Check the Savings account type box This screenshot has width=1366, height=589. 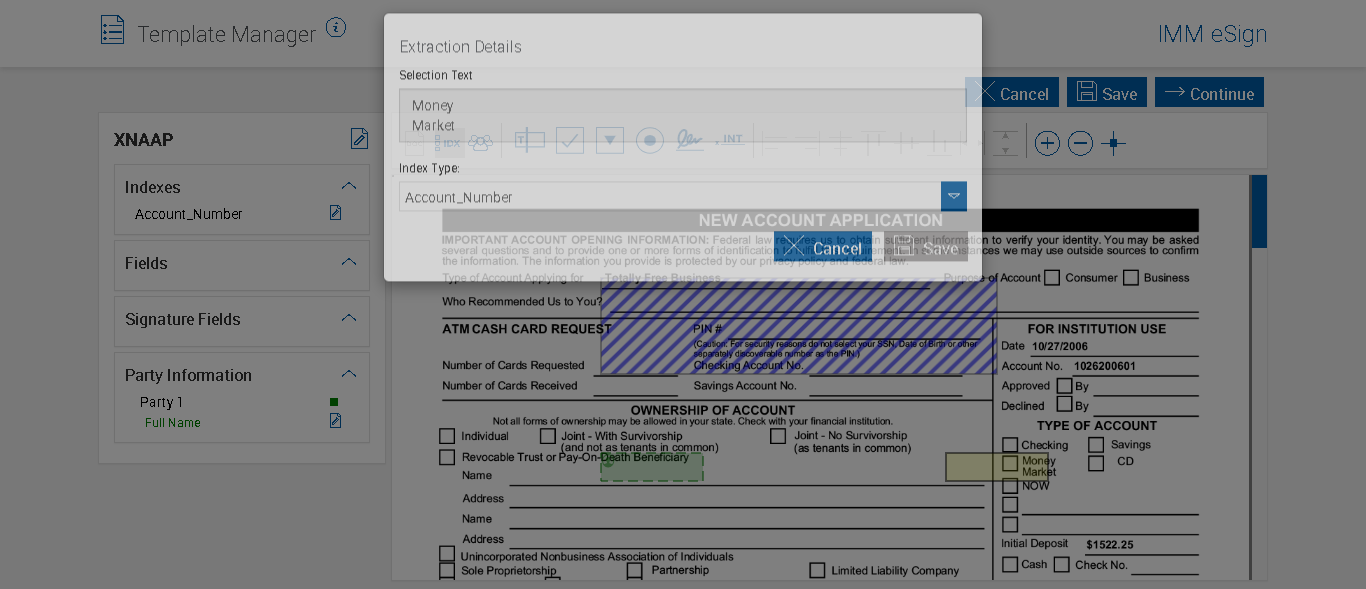1096,445
